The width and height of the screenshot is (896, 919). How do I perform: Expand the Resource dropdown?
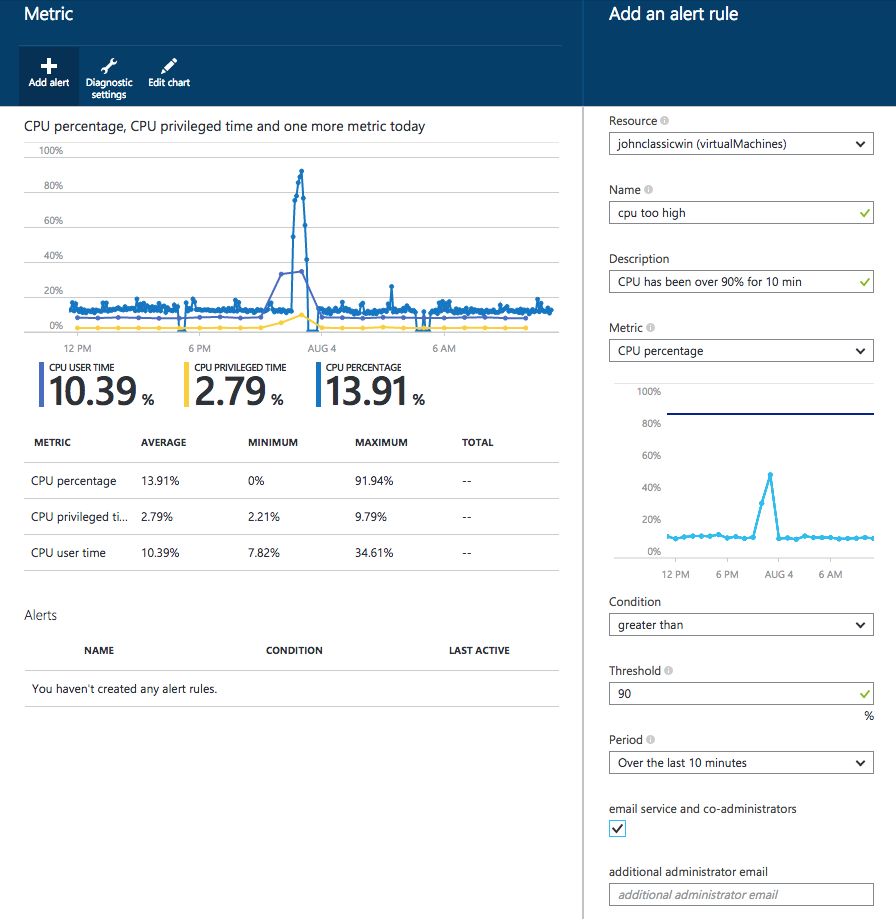[x=740, y=144]
